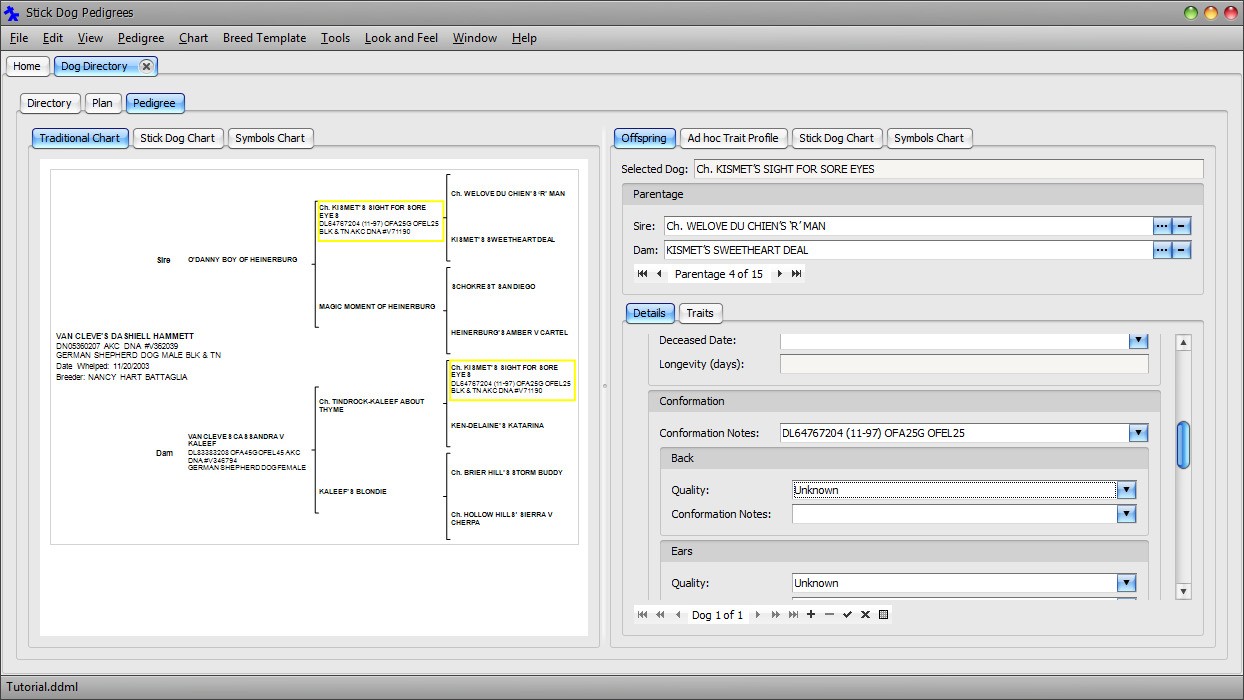
Task: Confirm dog edits with the checkmark icon
Action: [847, 615]
